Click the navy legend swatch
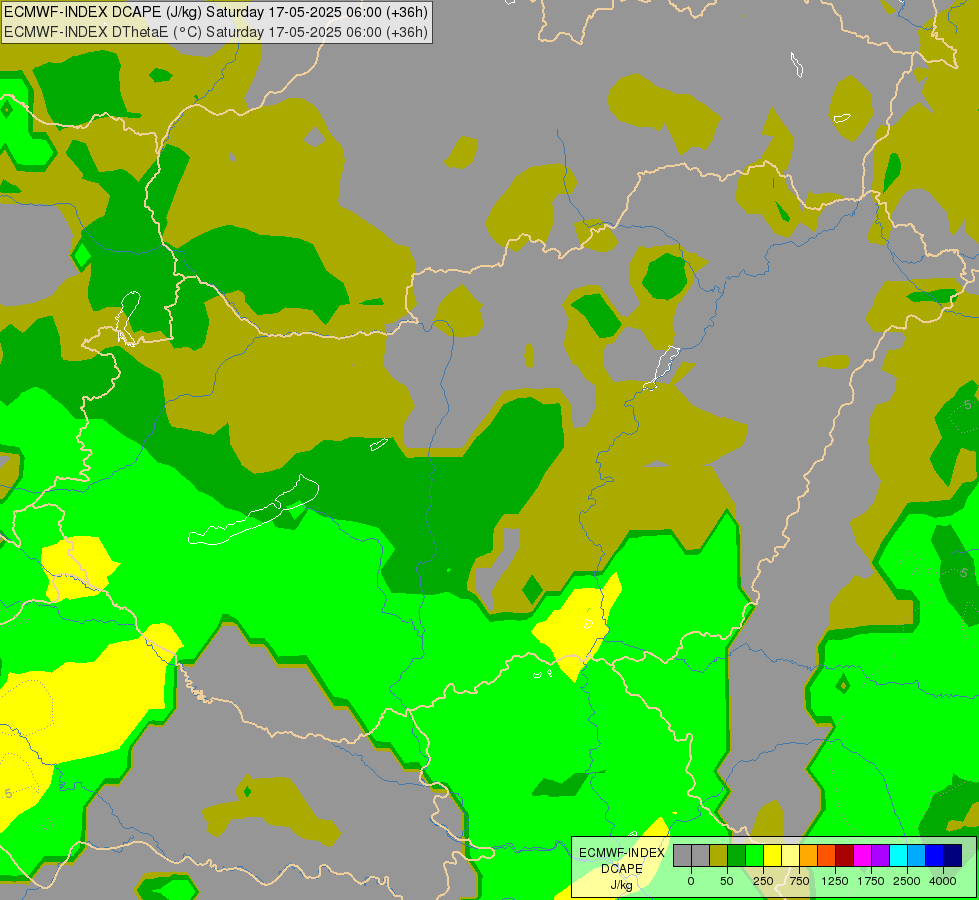Image resolution: width=979 pixels, height=900 pixels. coord(953,855)
